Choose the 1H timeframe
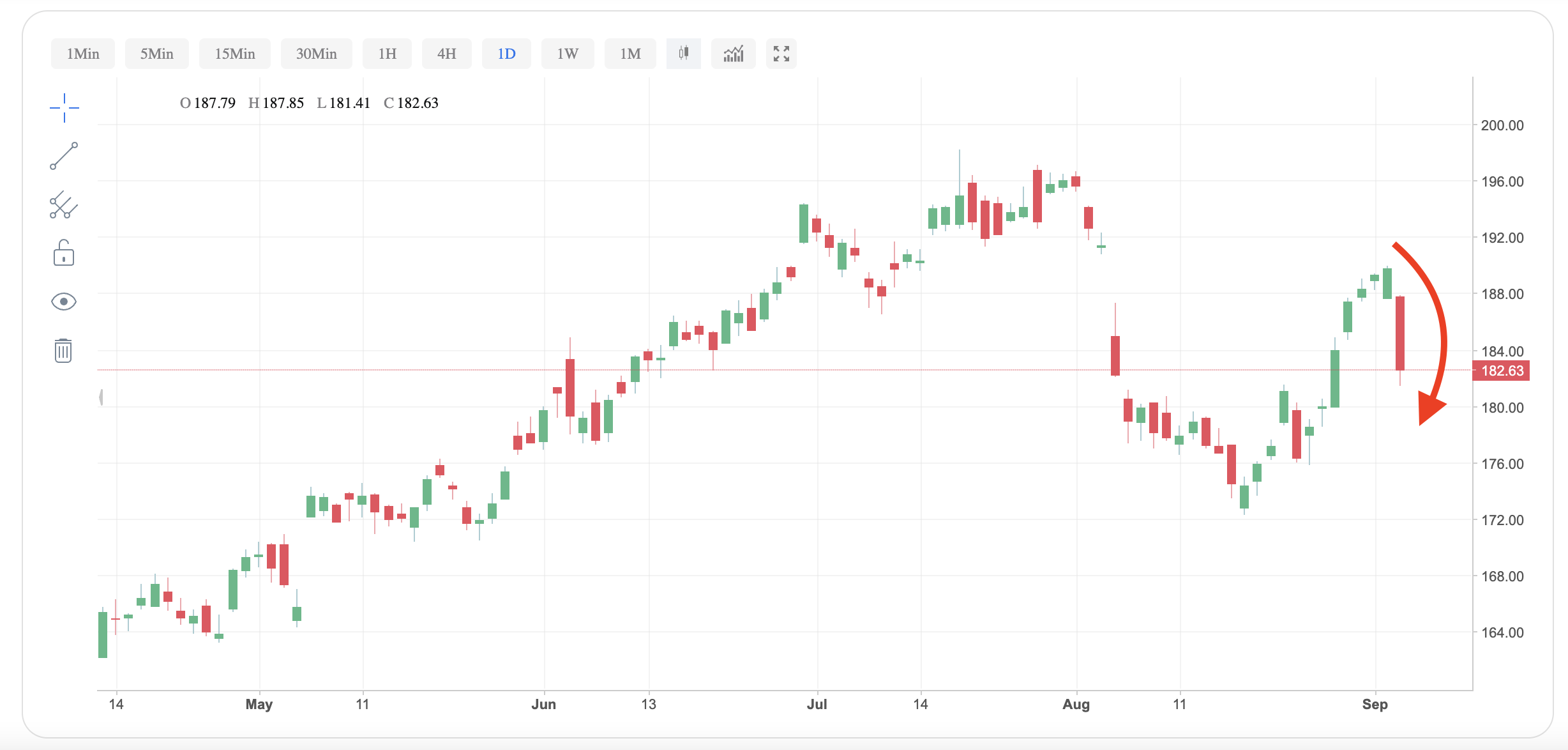This screenshot has height=750, width=1568. point(387,54)
